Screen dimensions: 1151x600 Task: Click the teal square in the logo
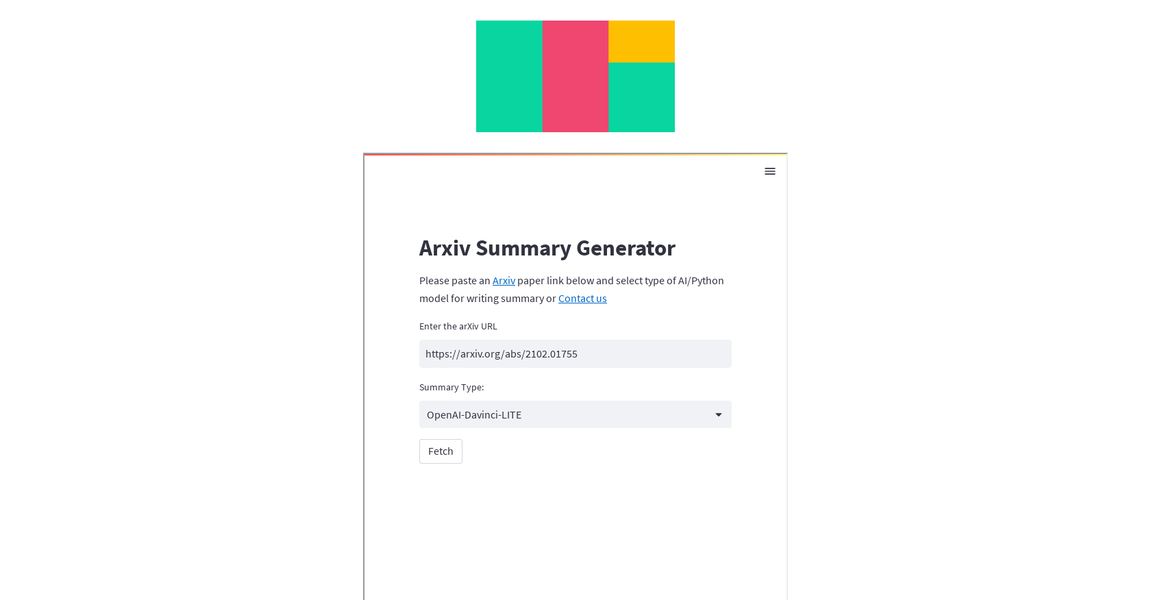click(x=509, y=75)
